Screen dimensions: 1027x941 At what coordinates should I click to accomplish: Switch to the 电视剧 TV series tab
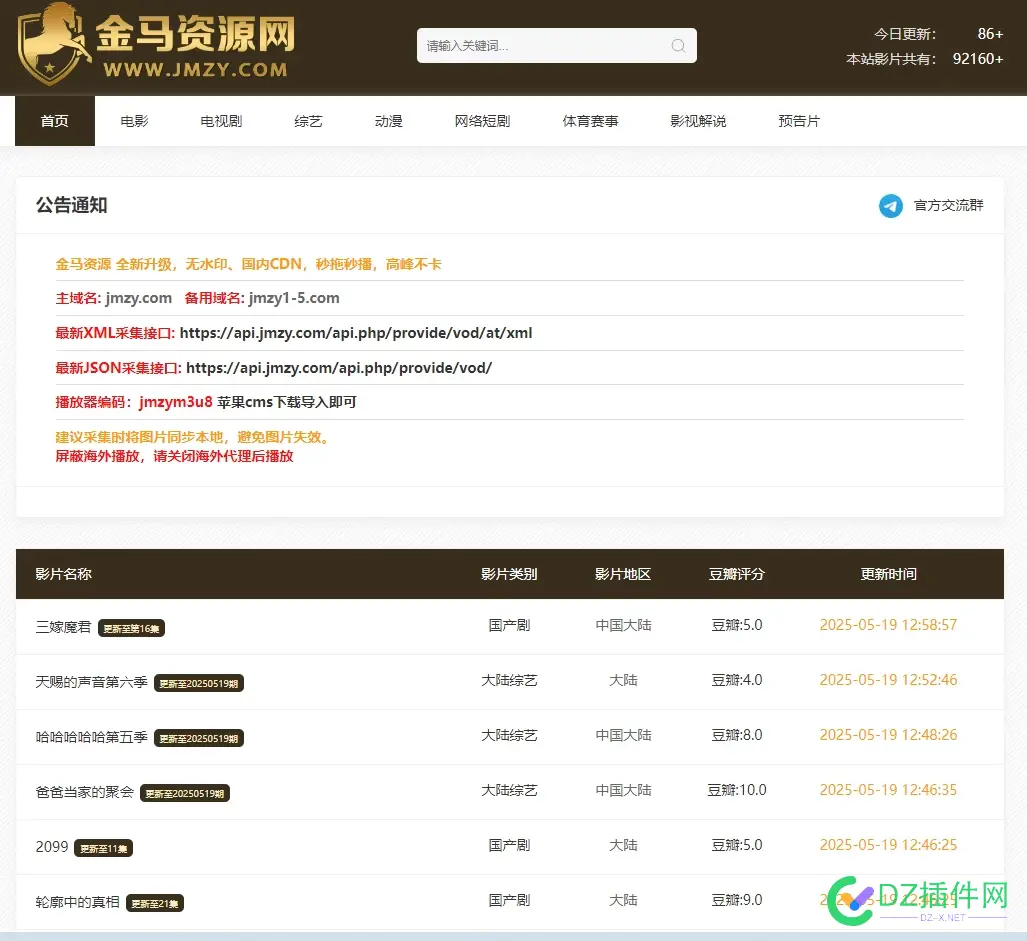click(x=221, y=120)
